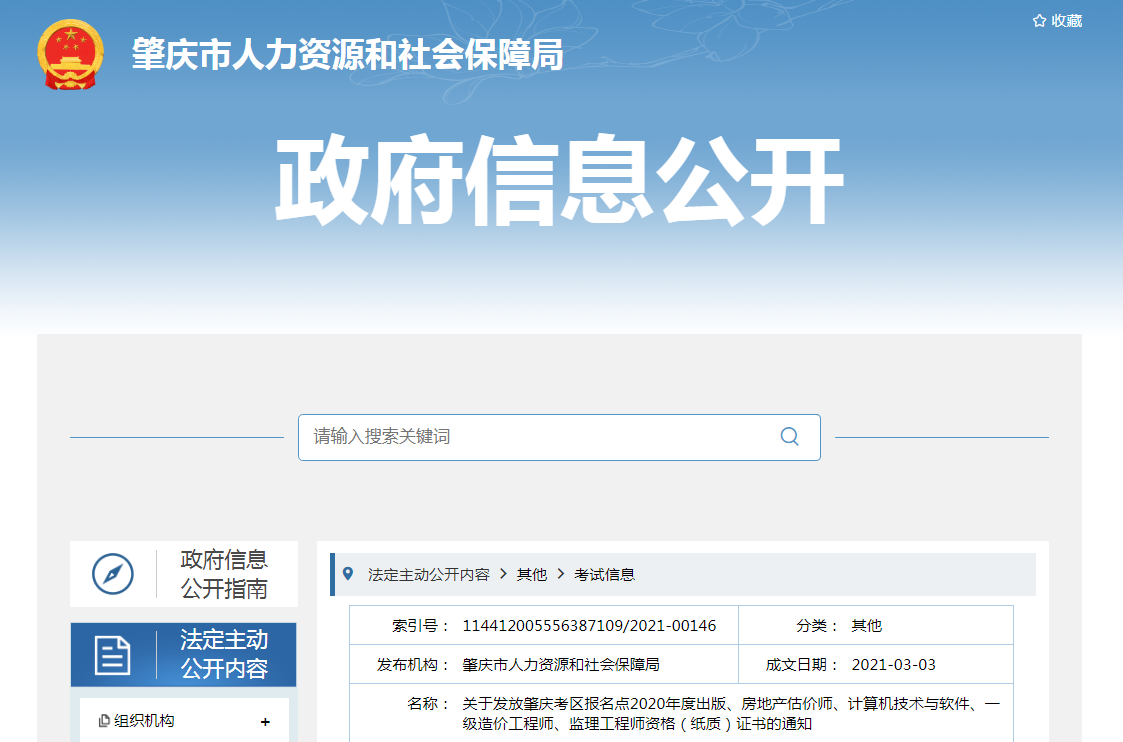The height and width of the screenshot is (742, 1123).
Task: Click the 发布机构 label
Action: 413,665
